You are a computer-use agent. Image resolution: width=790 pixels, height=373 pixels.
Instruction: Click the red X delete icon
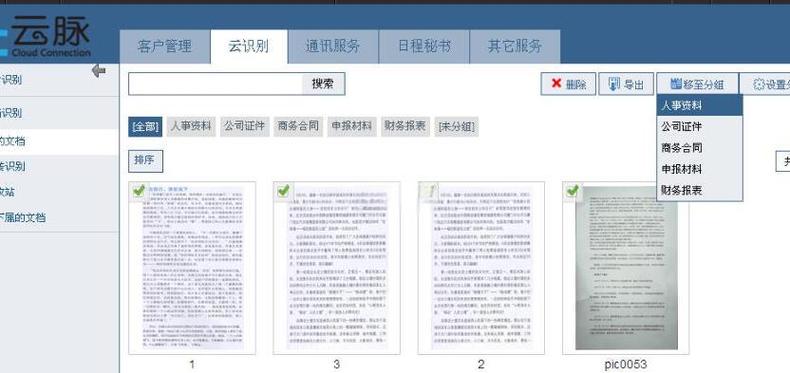pos(556,84)
